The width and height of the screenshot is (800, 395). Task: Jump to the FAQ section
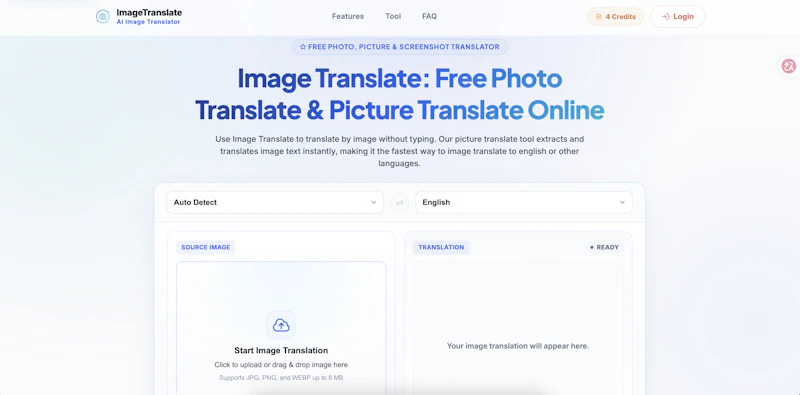pos(430,16)
